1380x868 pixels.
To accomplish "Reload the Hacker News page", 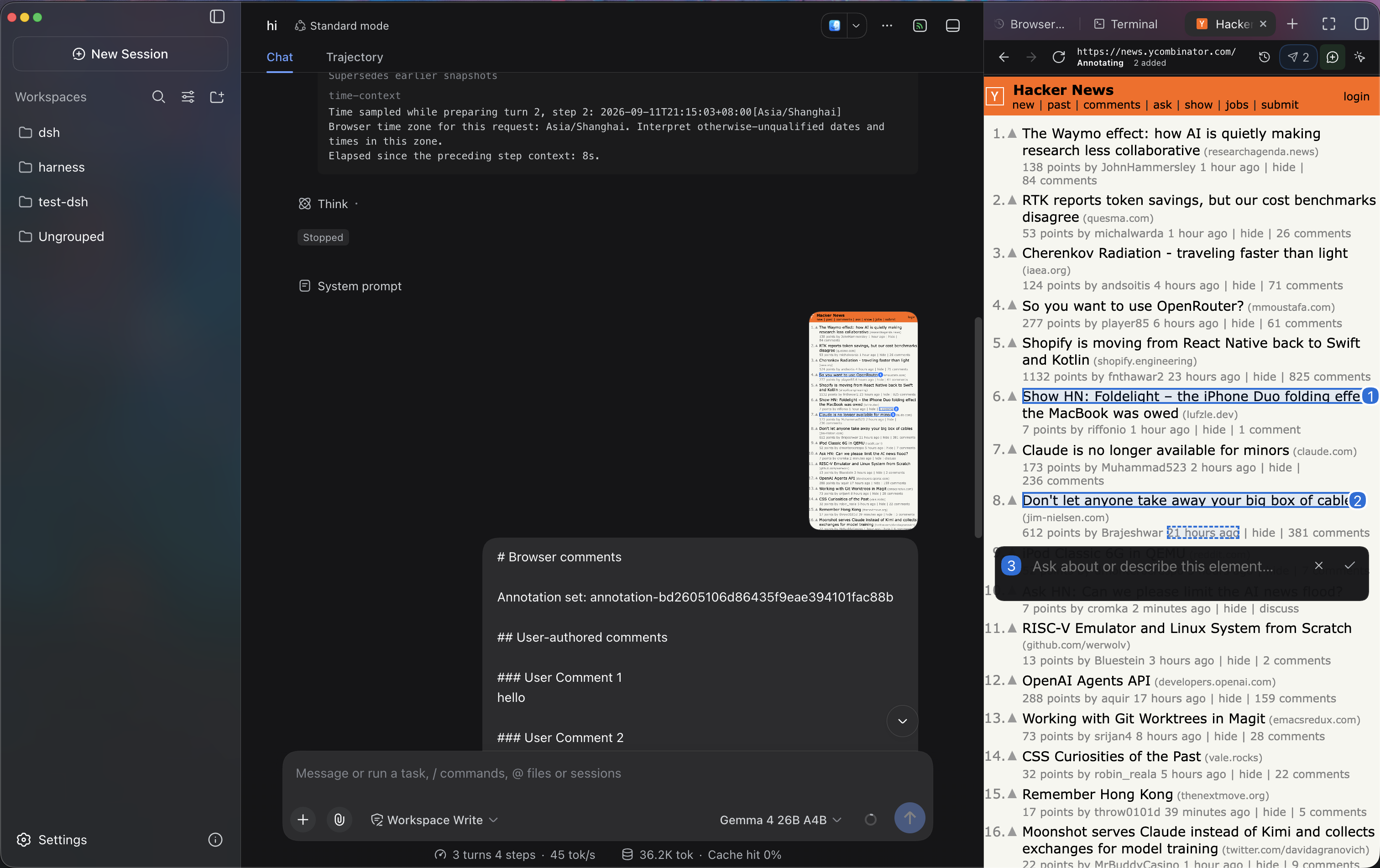I will point(1058,58).
